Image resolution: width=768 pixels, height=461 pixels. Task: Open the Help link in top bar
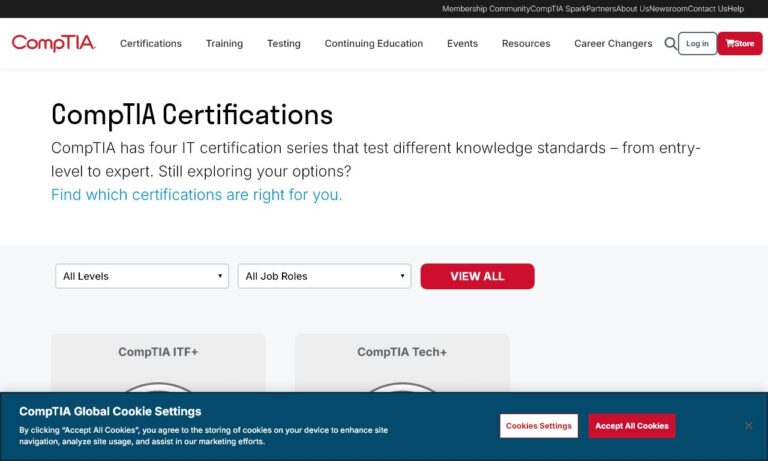[736, 9]
